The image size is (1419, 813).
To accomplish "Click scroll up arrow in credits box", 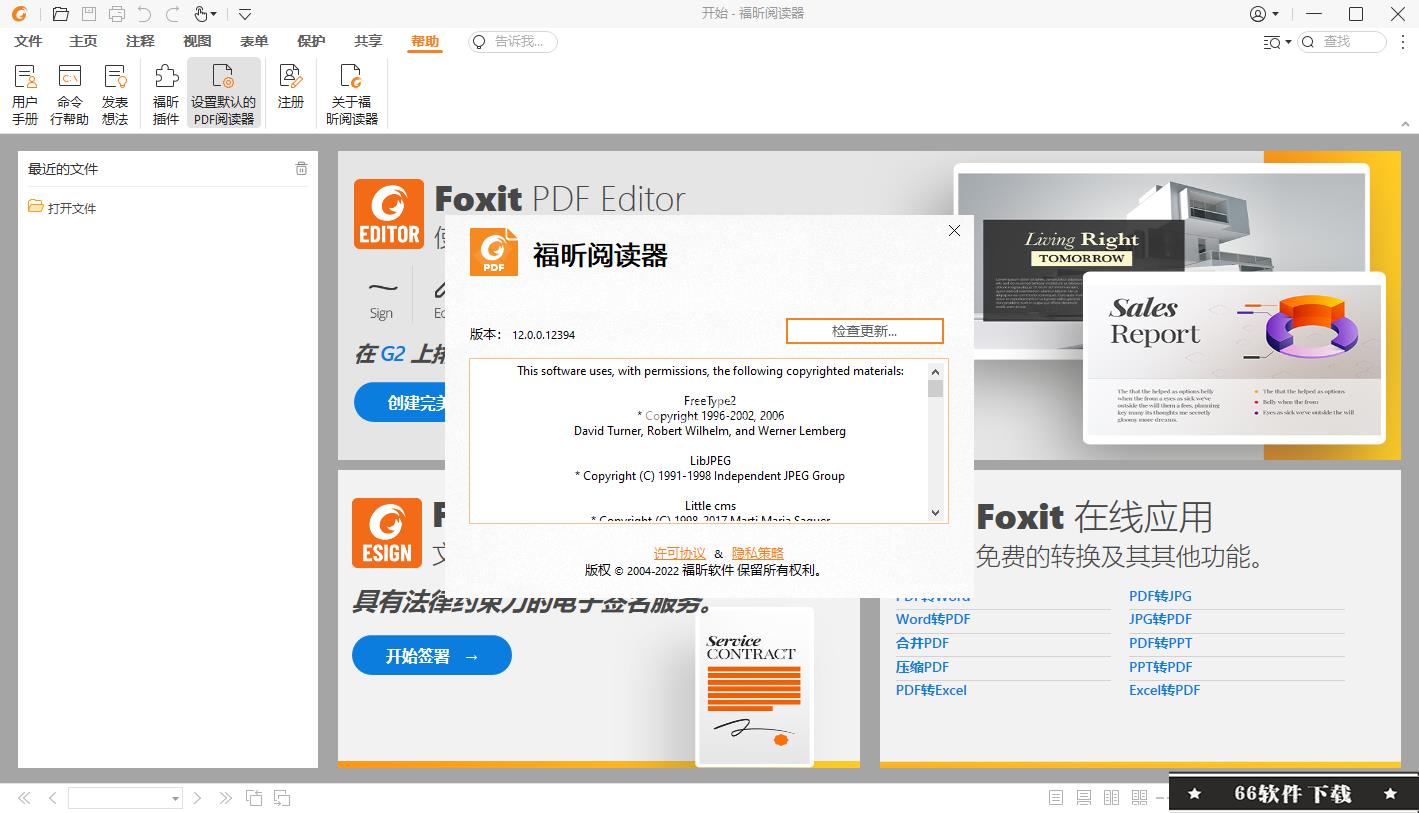I will point(936,370).
